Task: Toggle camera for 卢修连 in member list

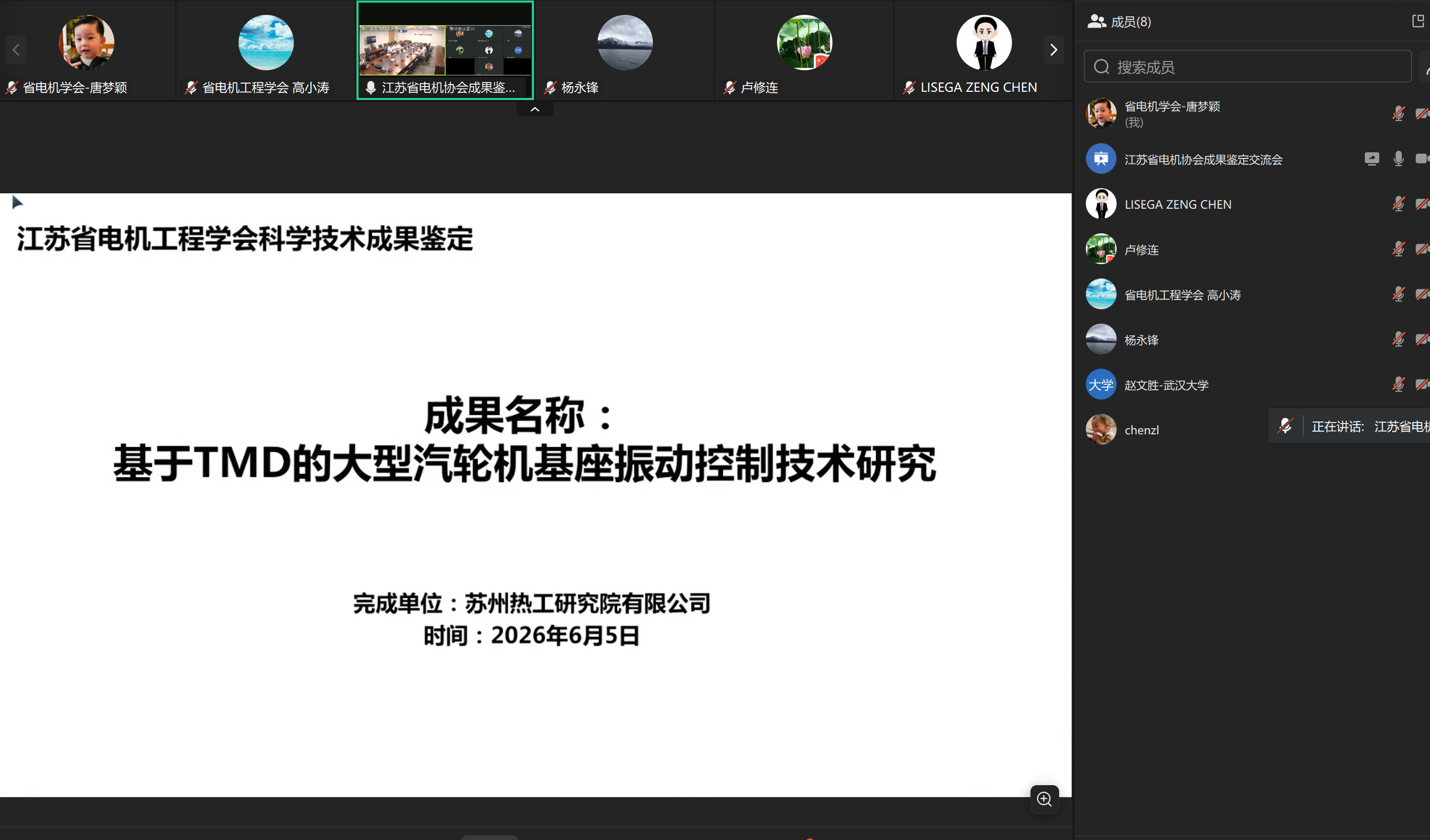Action: click(x=1423, y=249)
